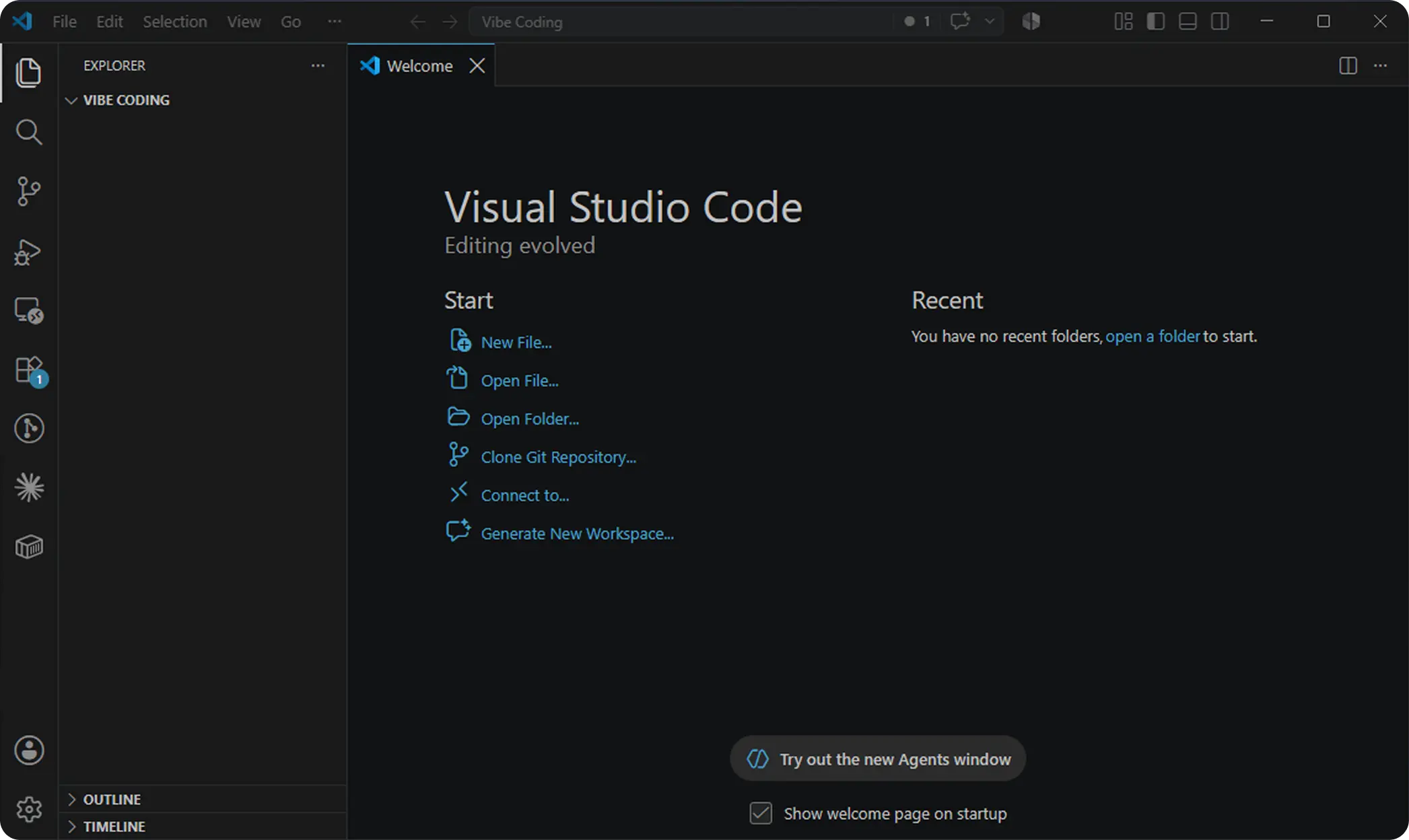Open the Edit menu
Image resolution: width=1409 pixels, height=840 pixels.
[x=109, y=22]
